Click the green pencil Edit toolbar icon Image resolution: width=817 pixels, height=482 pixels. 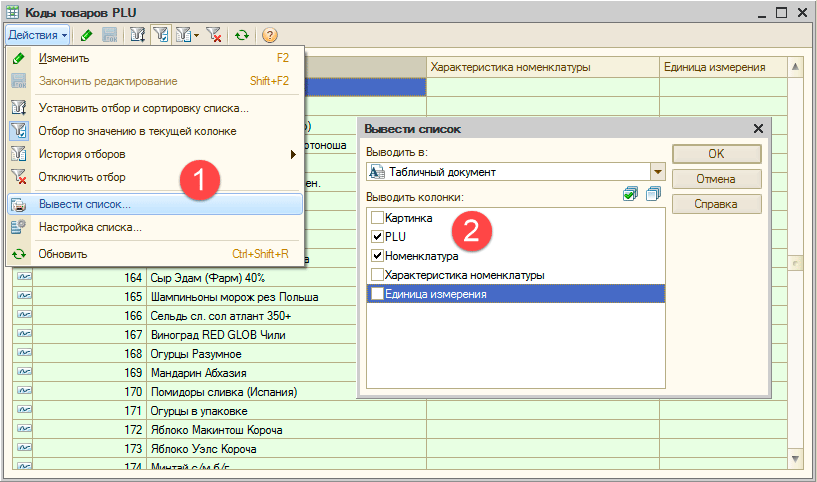(x=87, y=35)
